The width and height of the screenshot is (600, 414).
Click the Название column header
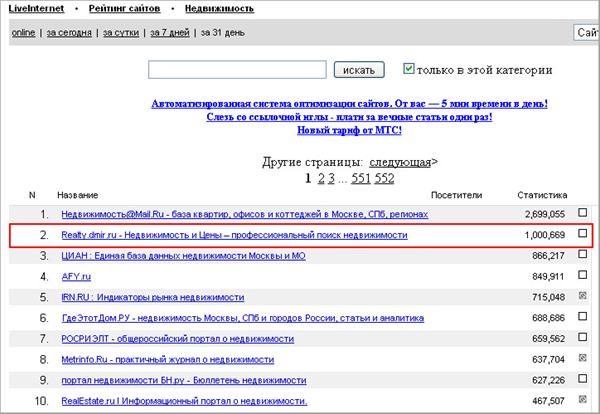click(78, 195)
